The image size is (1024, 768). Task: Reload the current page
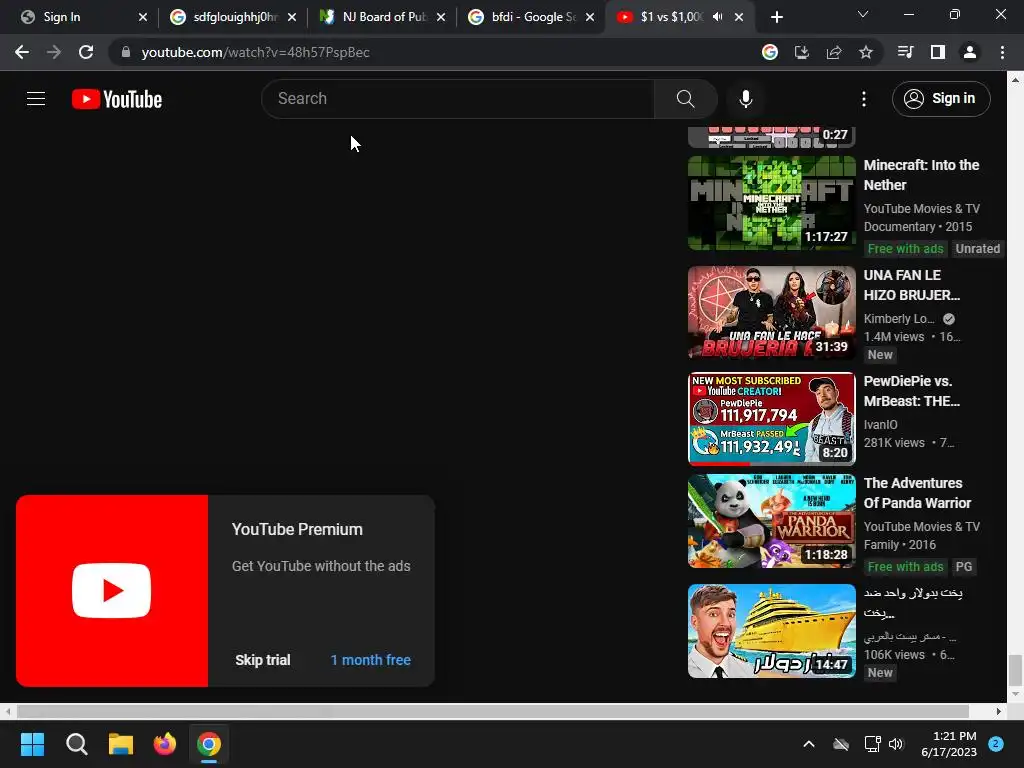pyautogui.click(x=86, y=52)
